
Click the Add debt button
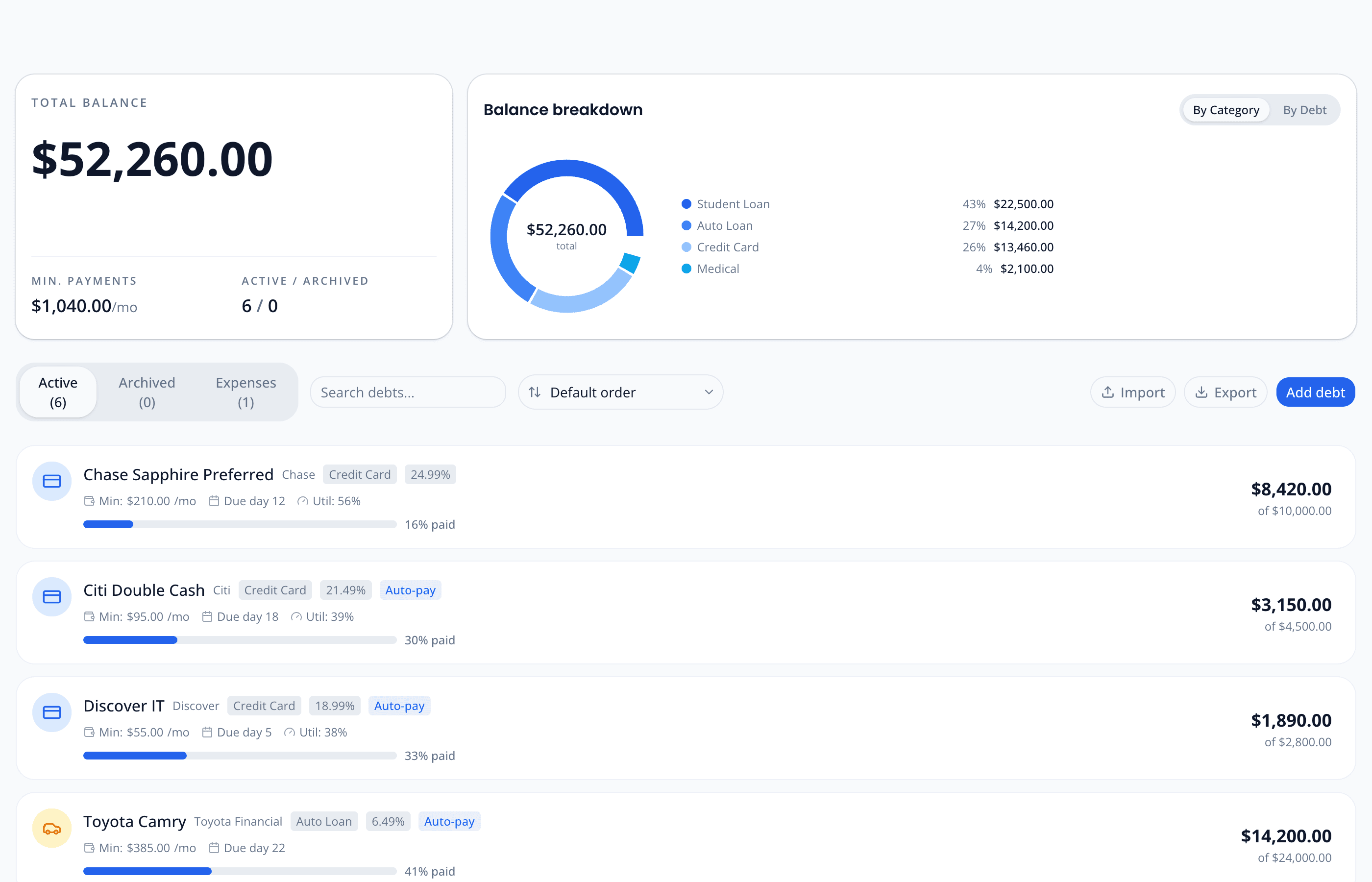pos(1315,392)
